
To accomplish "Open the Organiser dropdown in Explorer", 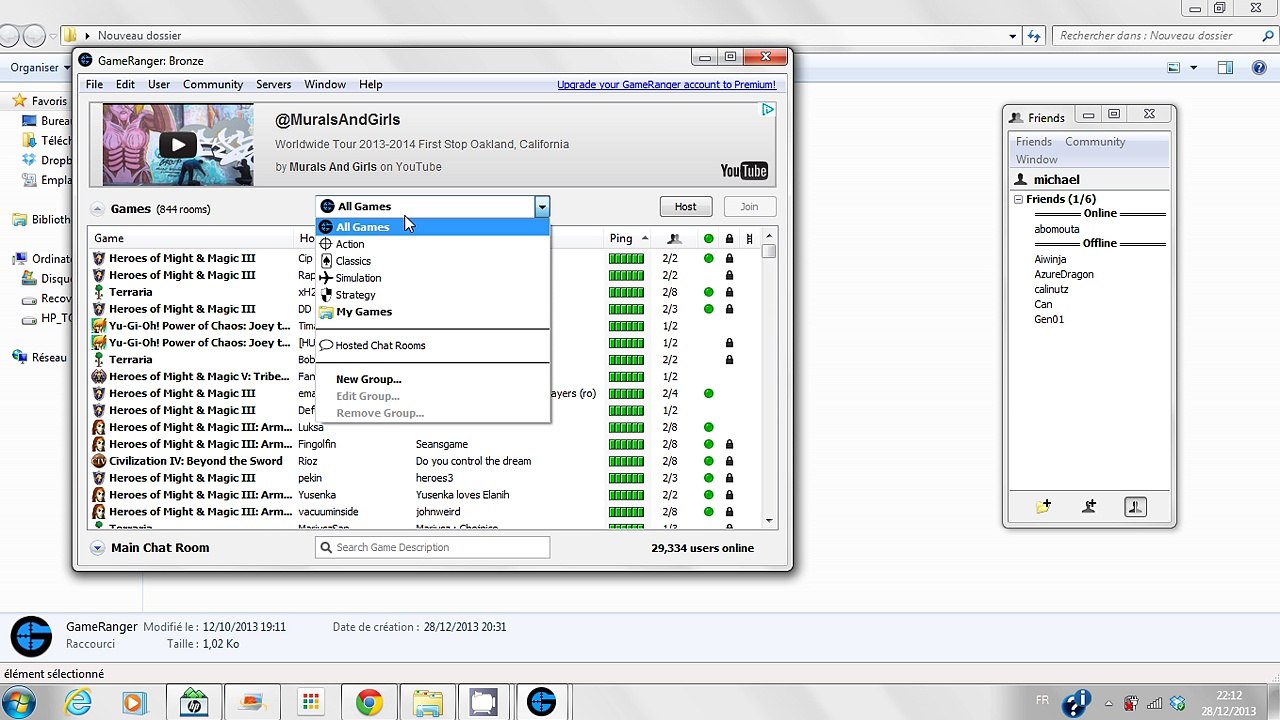I will click(x=40, y=68).
